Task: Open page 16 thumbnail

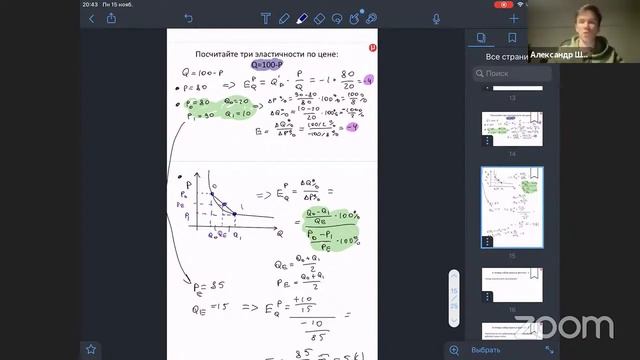Action: (512, 285)
